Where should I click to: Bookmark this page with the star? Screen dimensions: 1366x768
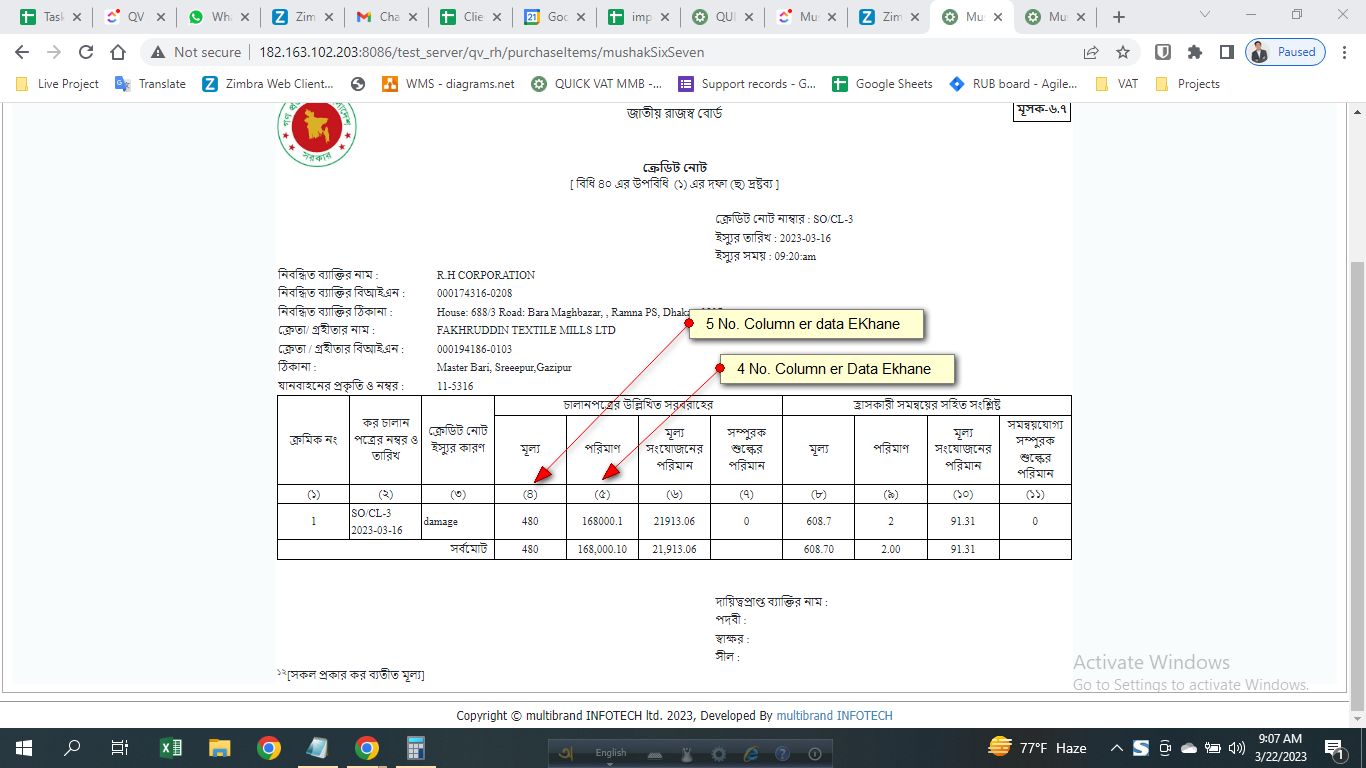click(x=1123, y=52)
